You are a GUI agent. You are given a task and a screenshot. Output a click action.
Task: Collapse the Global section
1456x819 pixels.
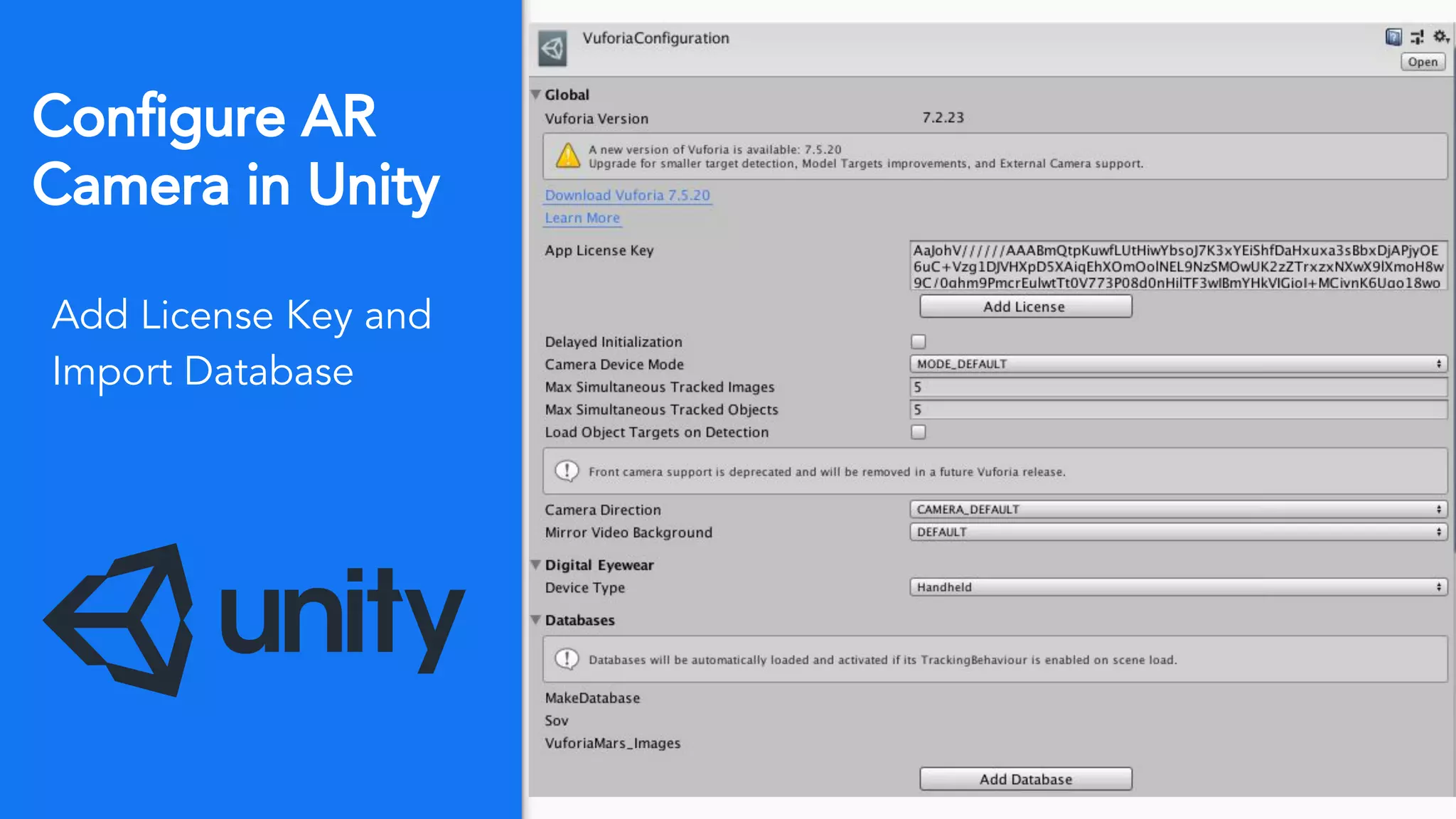point(536,95)
